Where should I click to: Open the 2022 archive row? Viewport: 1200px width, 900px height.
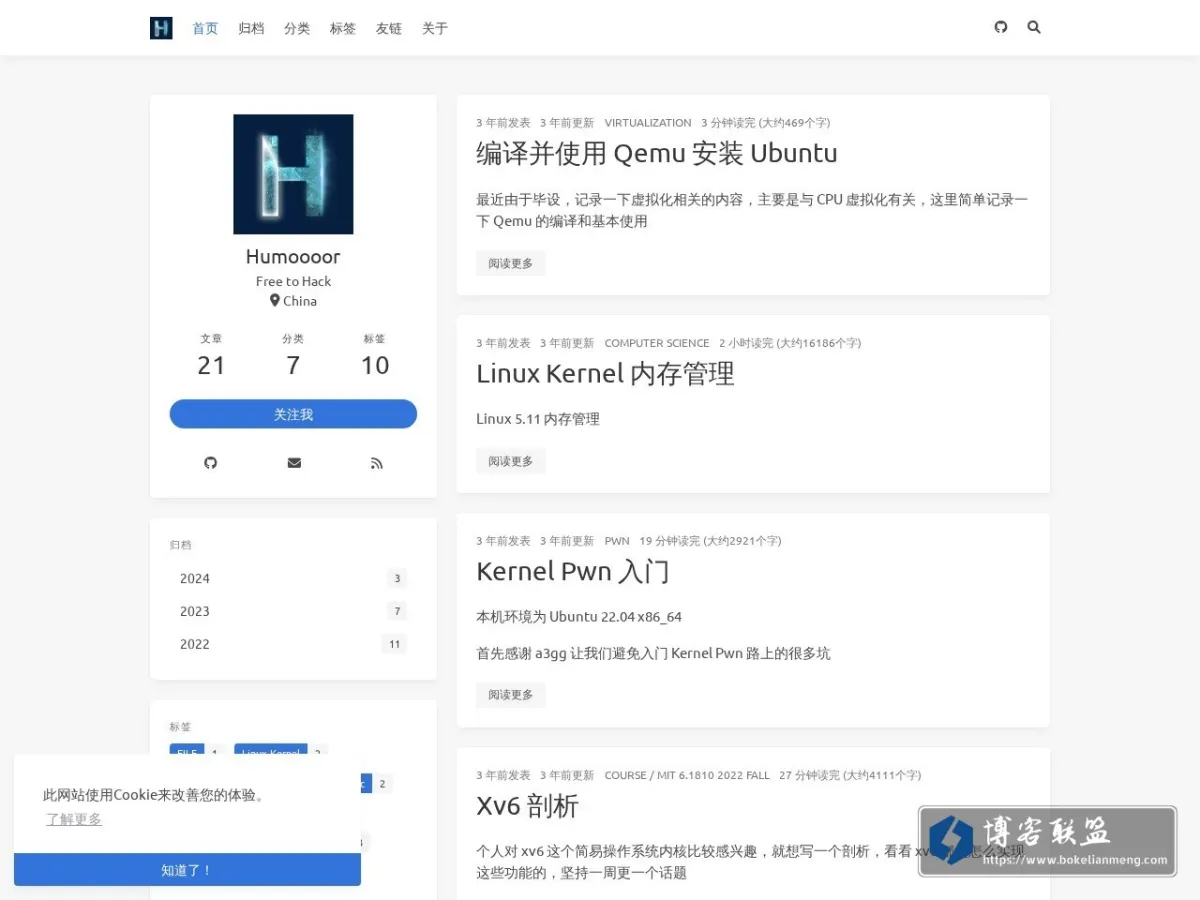point(293,644)
